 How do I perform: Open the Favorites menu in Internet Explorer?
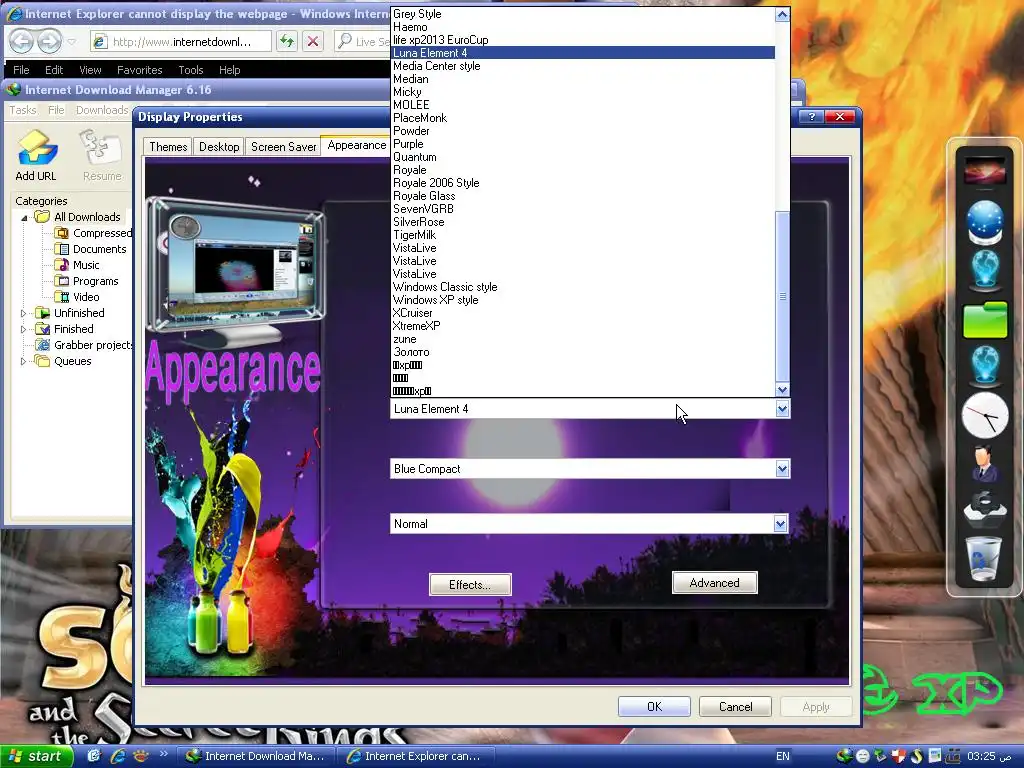click(140, 70)
